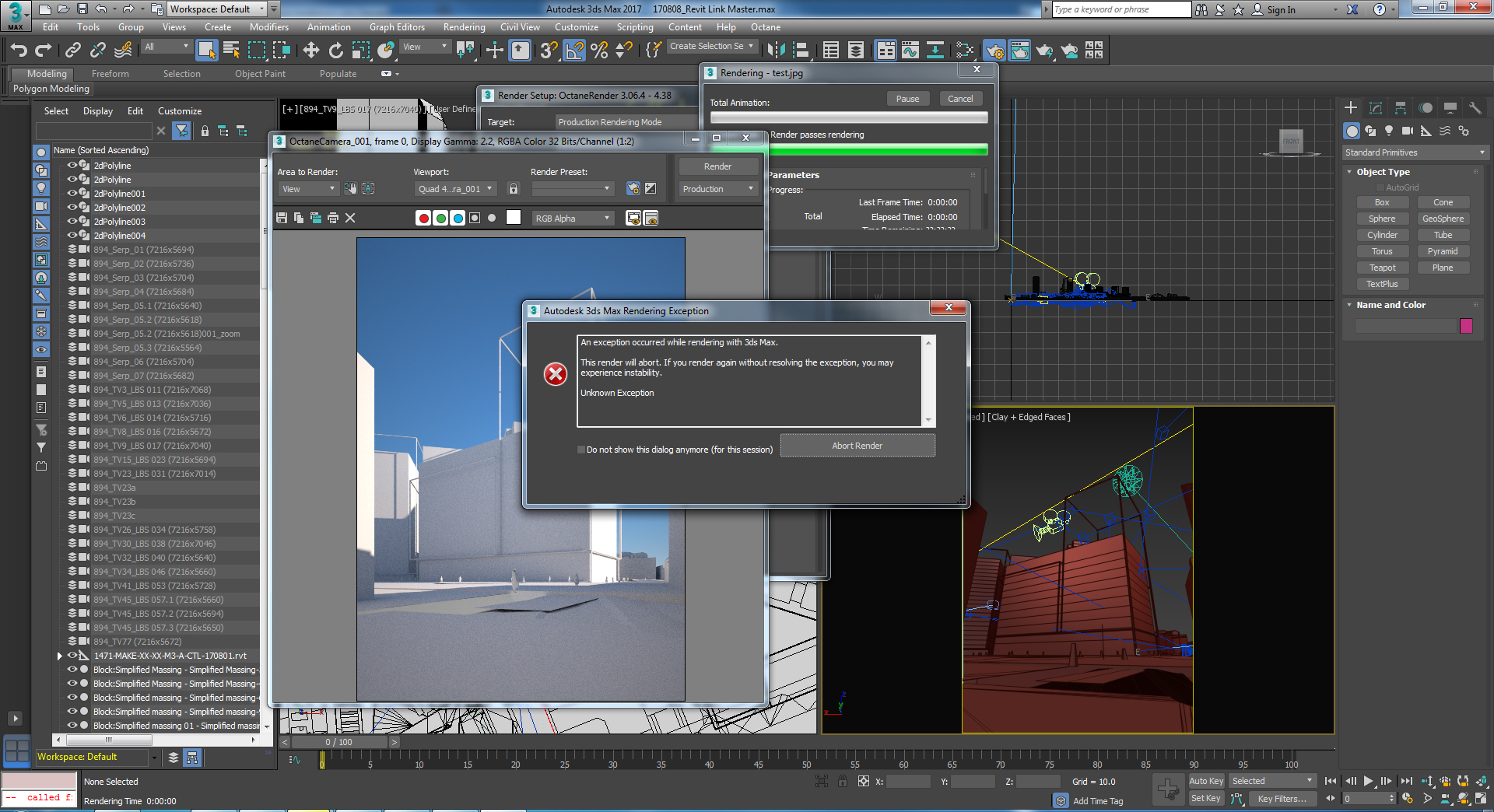
Task: Open the RGB Alpha channel dropdown
Action: pos(572,219)
